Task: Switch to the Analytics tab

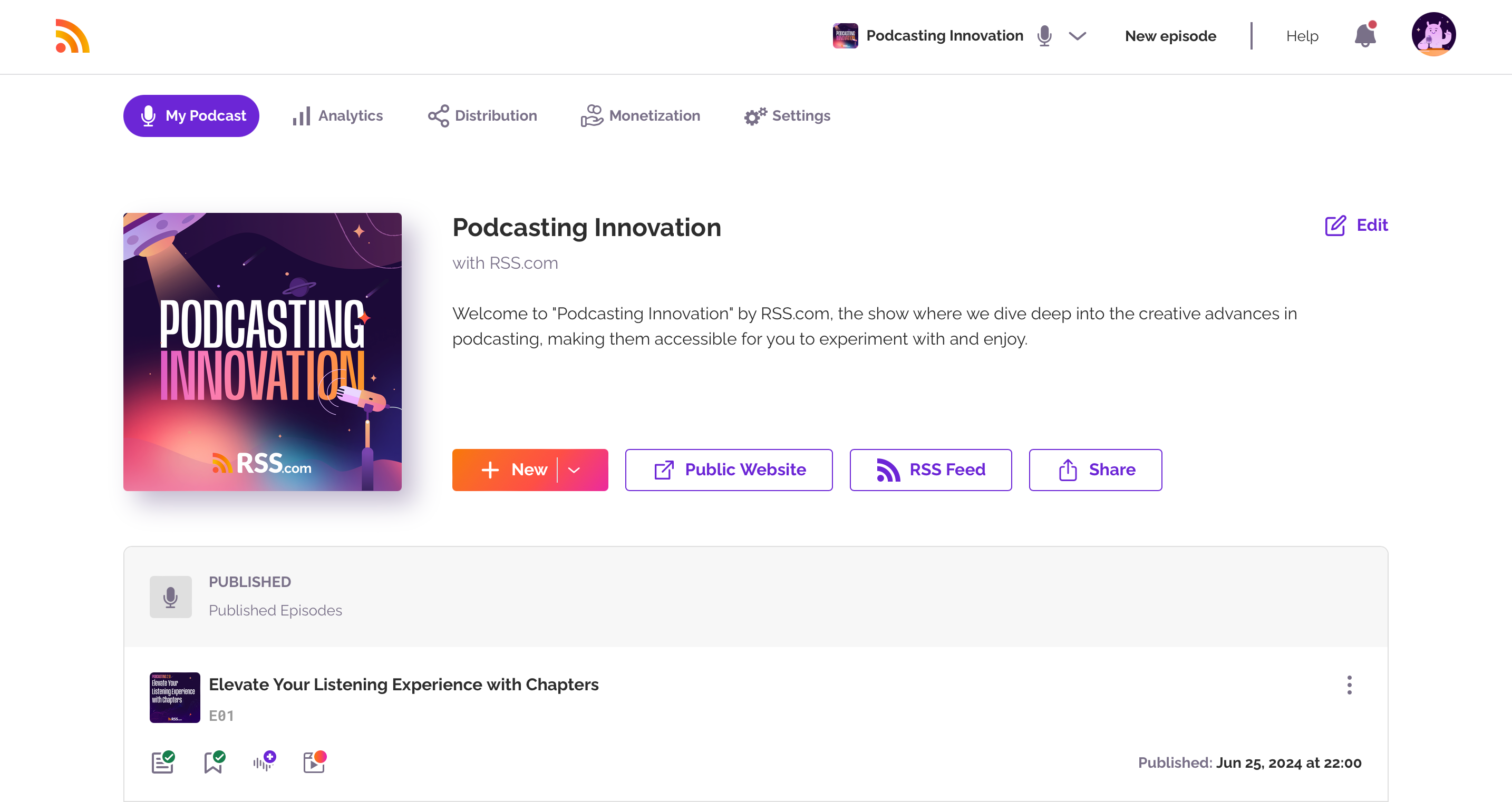Action: pos(337,115)
